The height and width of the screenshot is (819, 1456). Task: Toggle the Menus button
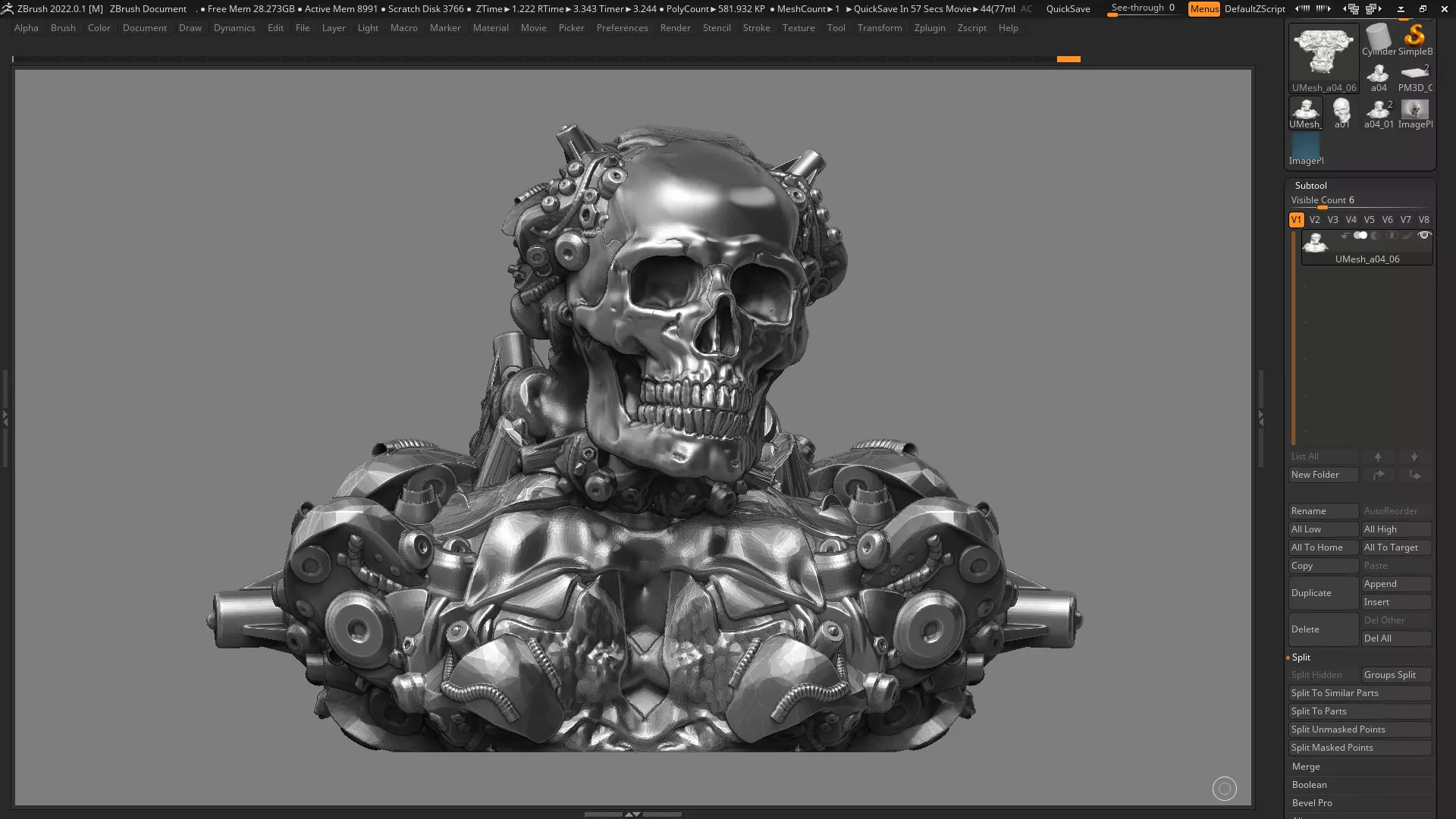1203,9
